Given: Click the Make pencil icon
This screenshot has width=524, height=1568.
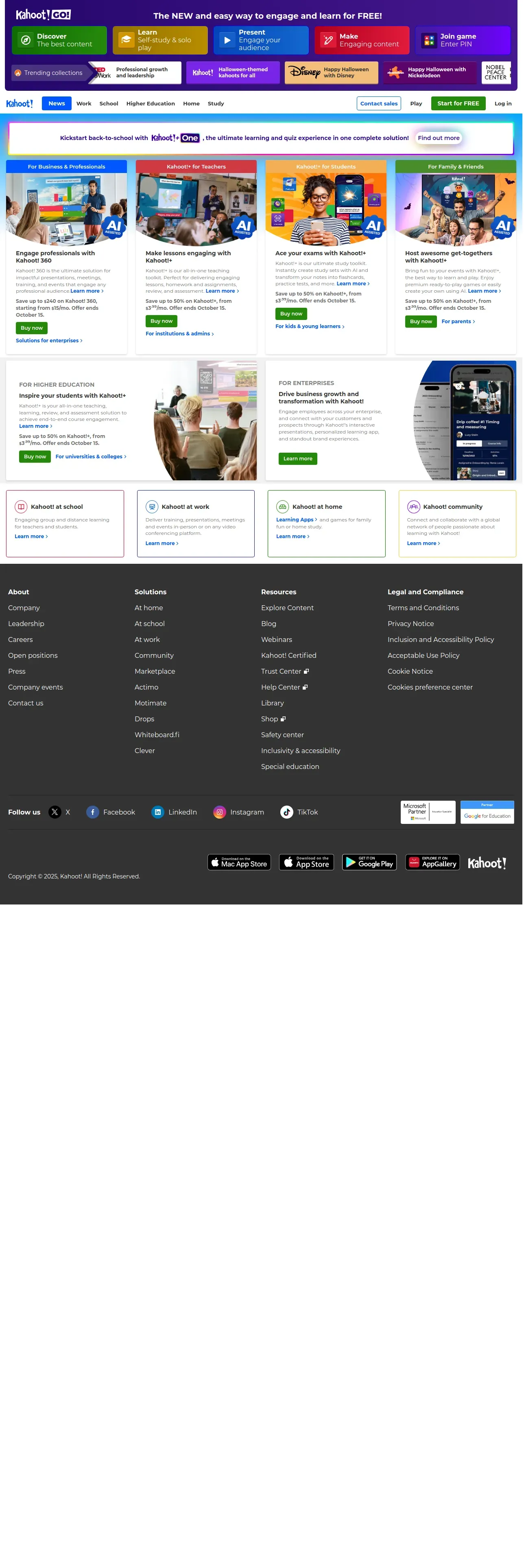Looking at the screenshot, I should coord(328,40).
